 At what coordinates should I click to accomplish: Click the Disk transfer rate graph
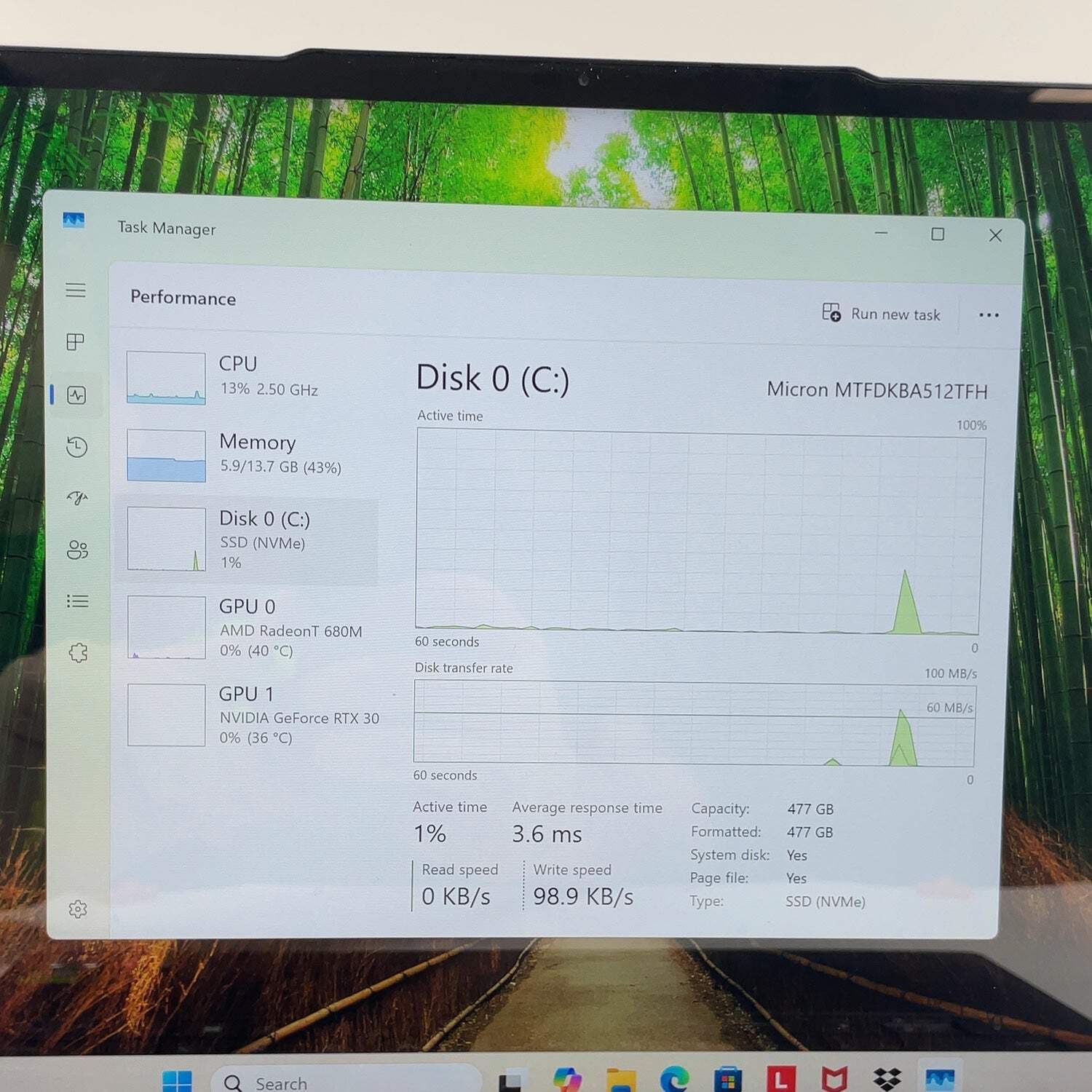click(x=695, y=723)
